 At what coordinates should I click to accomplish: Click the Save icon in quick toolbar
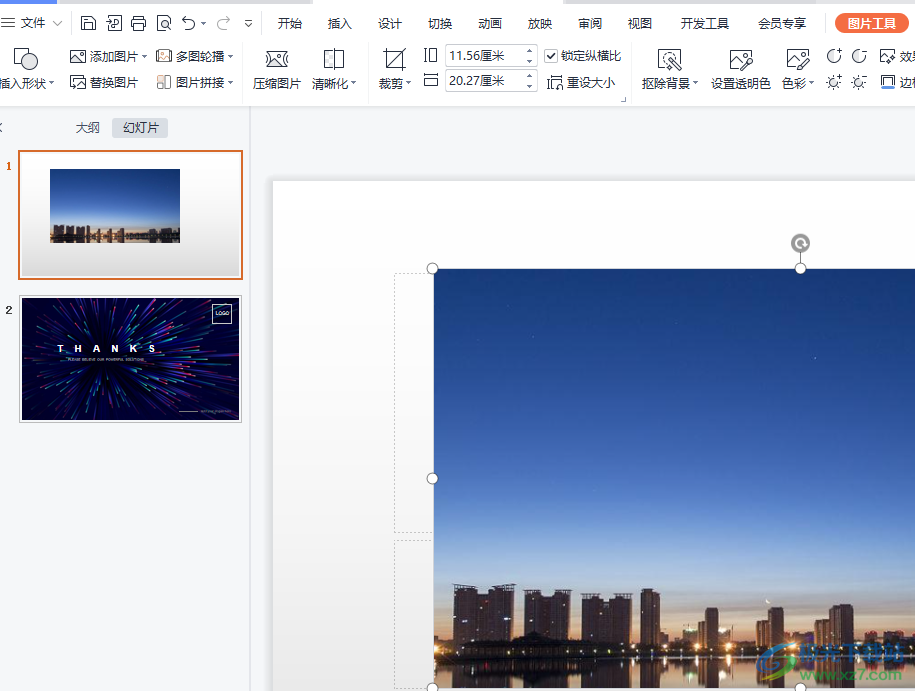(88, 23)
